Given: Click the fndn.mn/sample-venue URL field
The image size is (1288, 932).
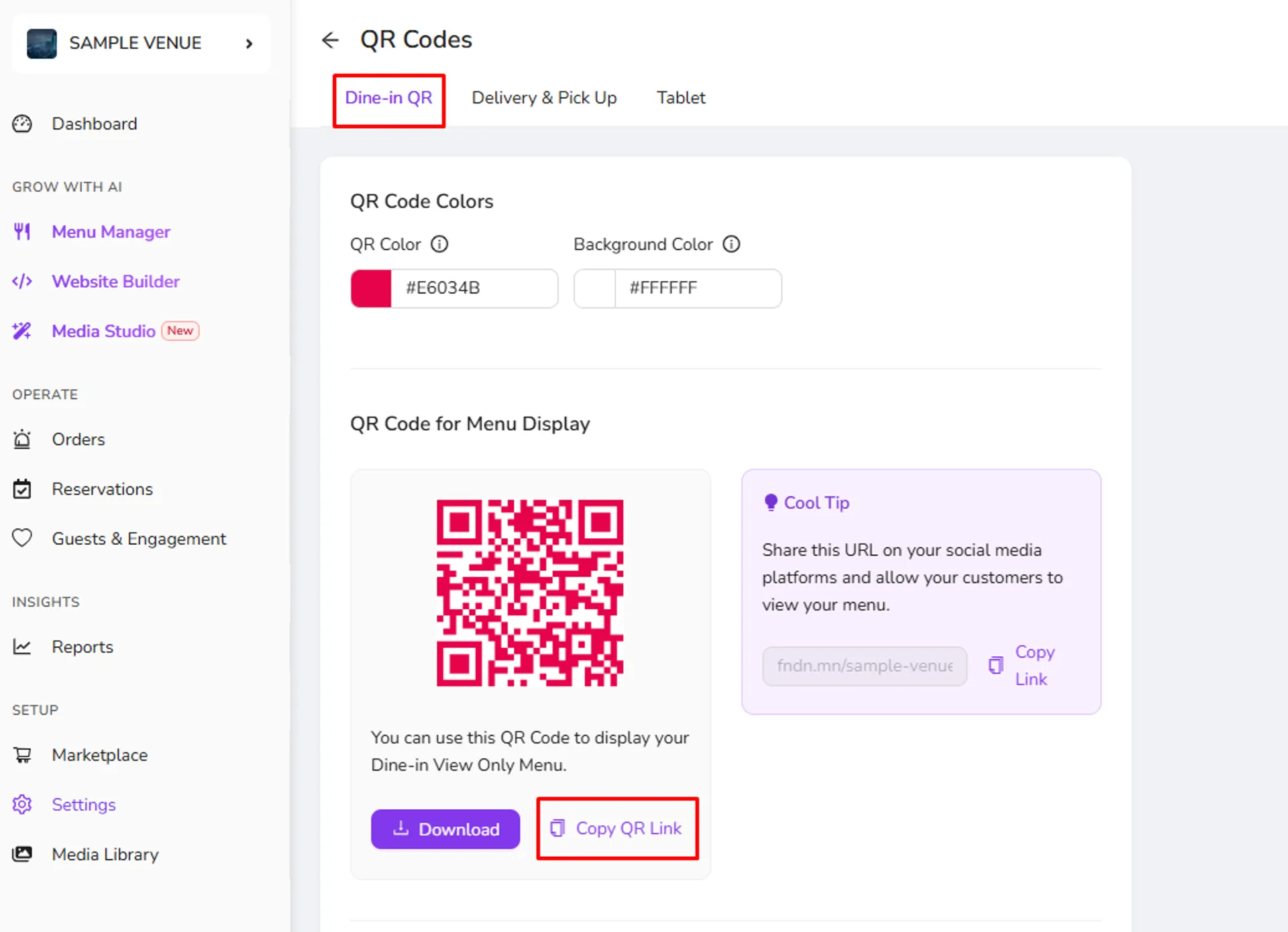Looking at the screenshot, I should coord(865,666).
